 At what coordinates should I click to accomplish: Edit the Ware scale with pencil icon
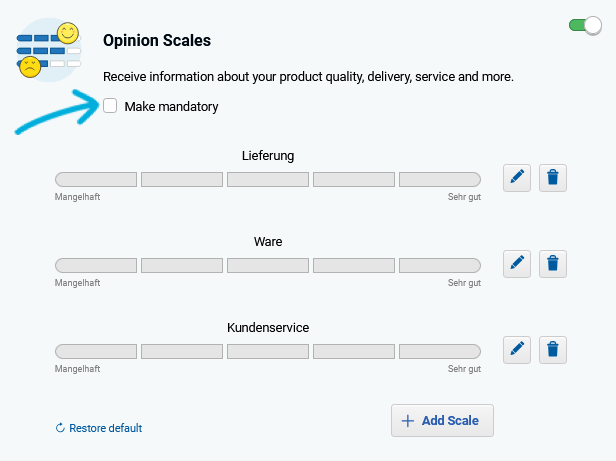click(x=517, y=264)
